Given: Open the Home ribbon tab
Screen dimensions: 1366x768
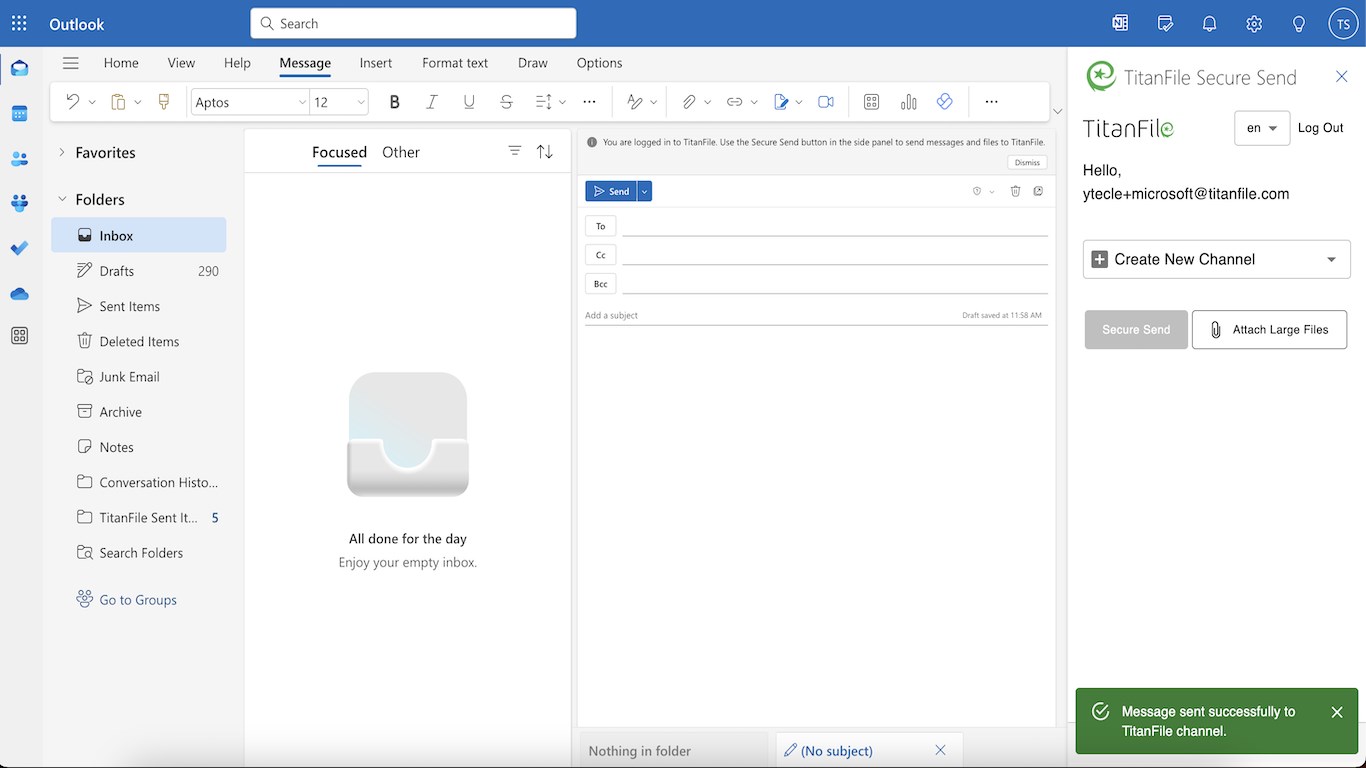Looking at the screenshot, I should (x=121, y=63).
